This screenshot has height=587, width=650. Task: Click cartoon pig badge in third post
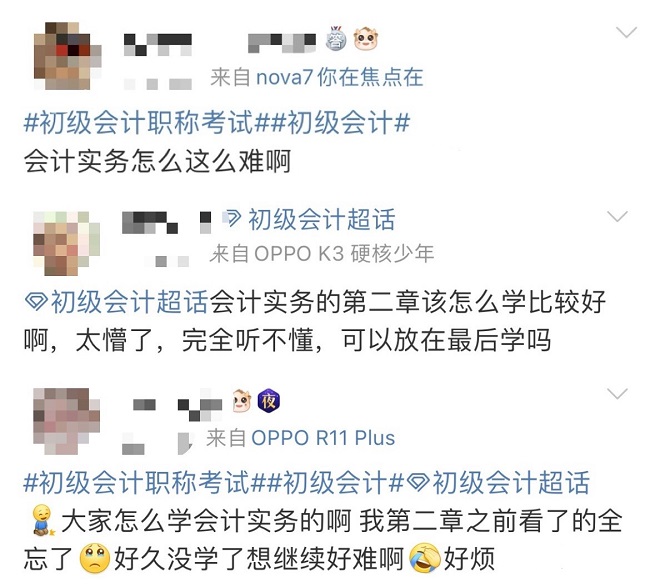pos(242,401)
